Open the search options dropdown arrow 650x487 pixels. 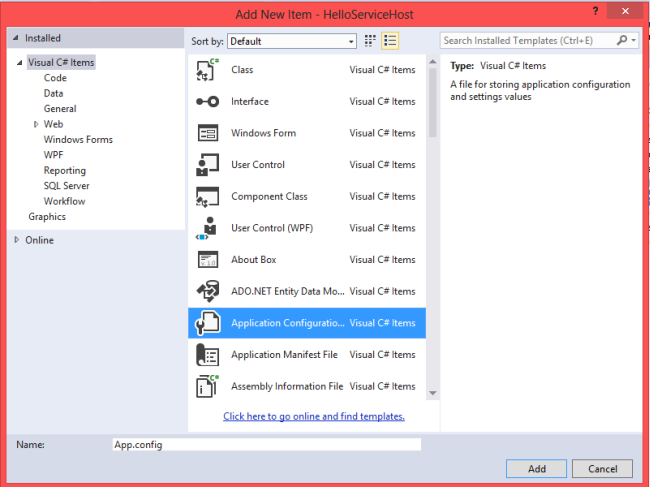tap(633, 40)
